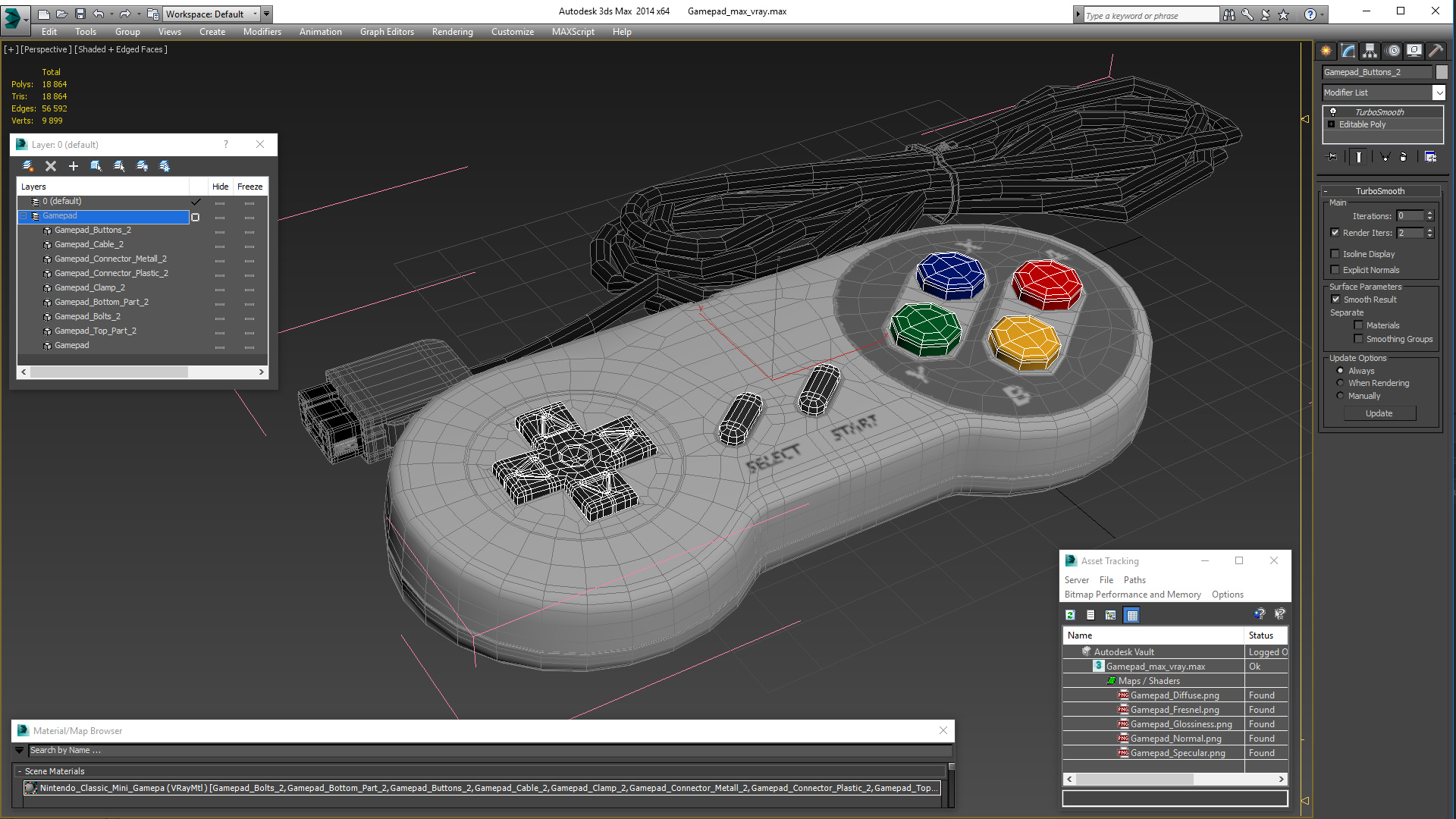Open the Create command panel tab
Image resolution: width=1456 pixels, height=819 pixels.
point(1326,51)
